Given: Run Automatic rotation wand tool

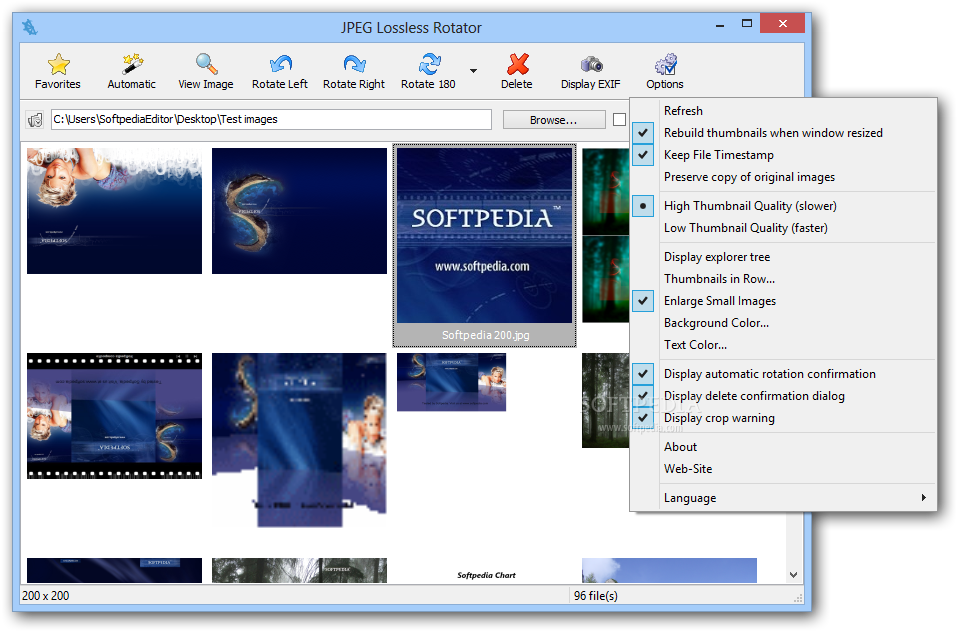Looking at the screenshot, I should pyautogui.click(x=132, y=71).
